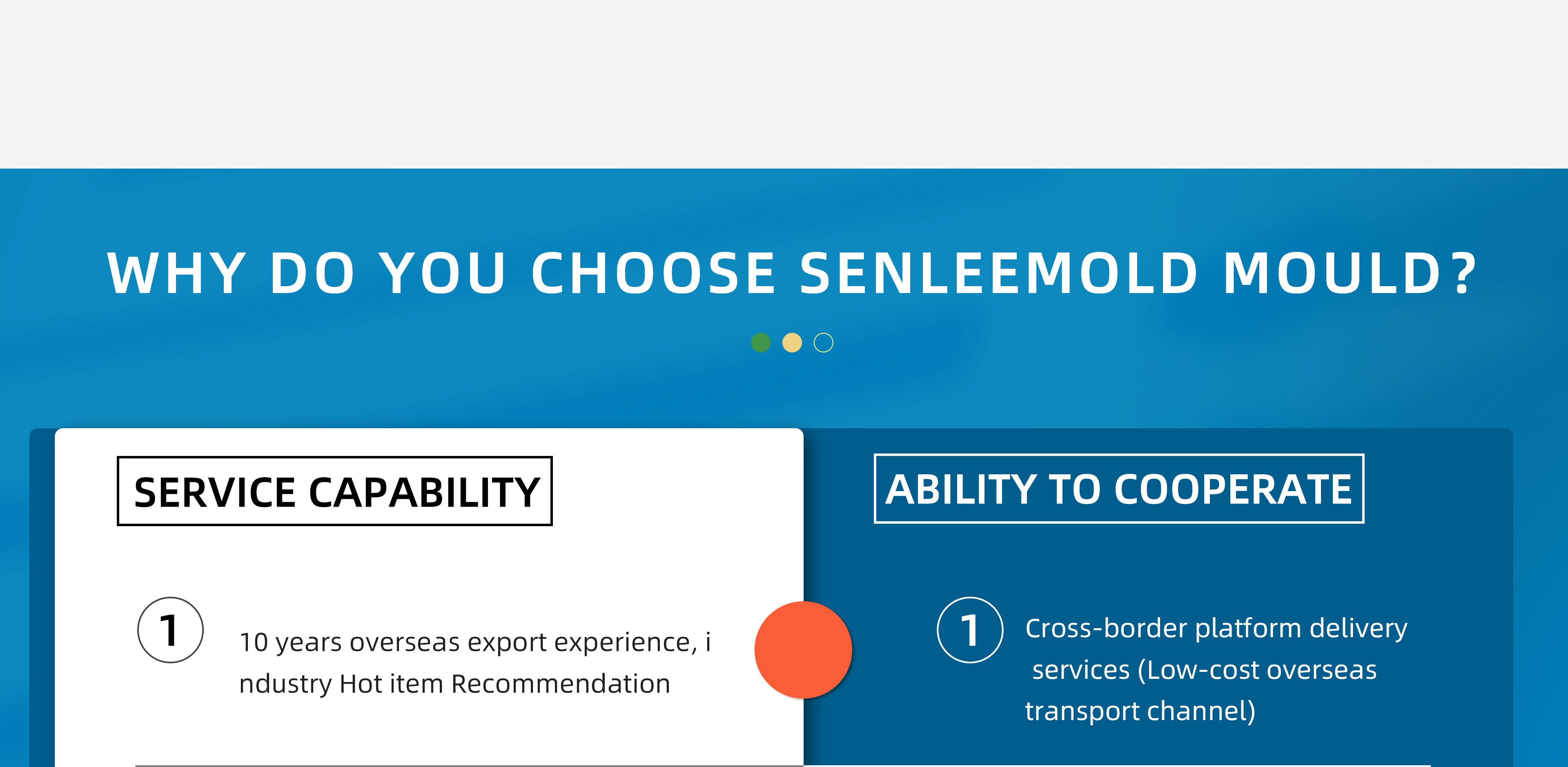Select the SERVICE CAPABILITY boxed title
The image size is (1568, 767).
coord(335,491)
